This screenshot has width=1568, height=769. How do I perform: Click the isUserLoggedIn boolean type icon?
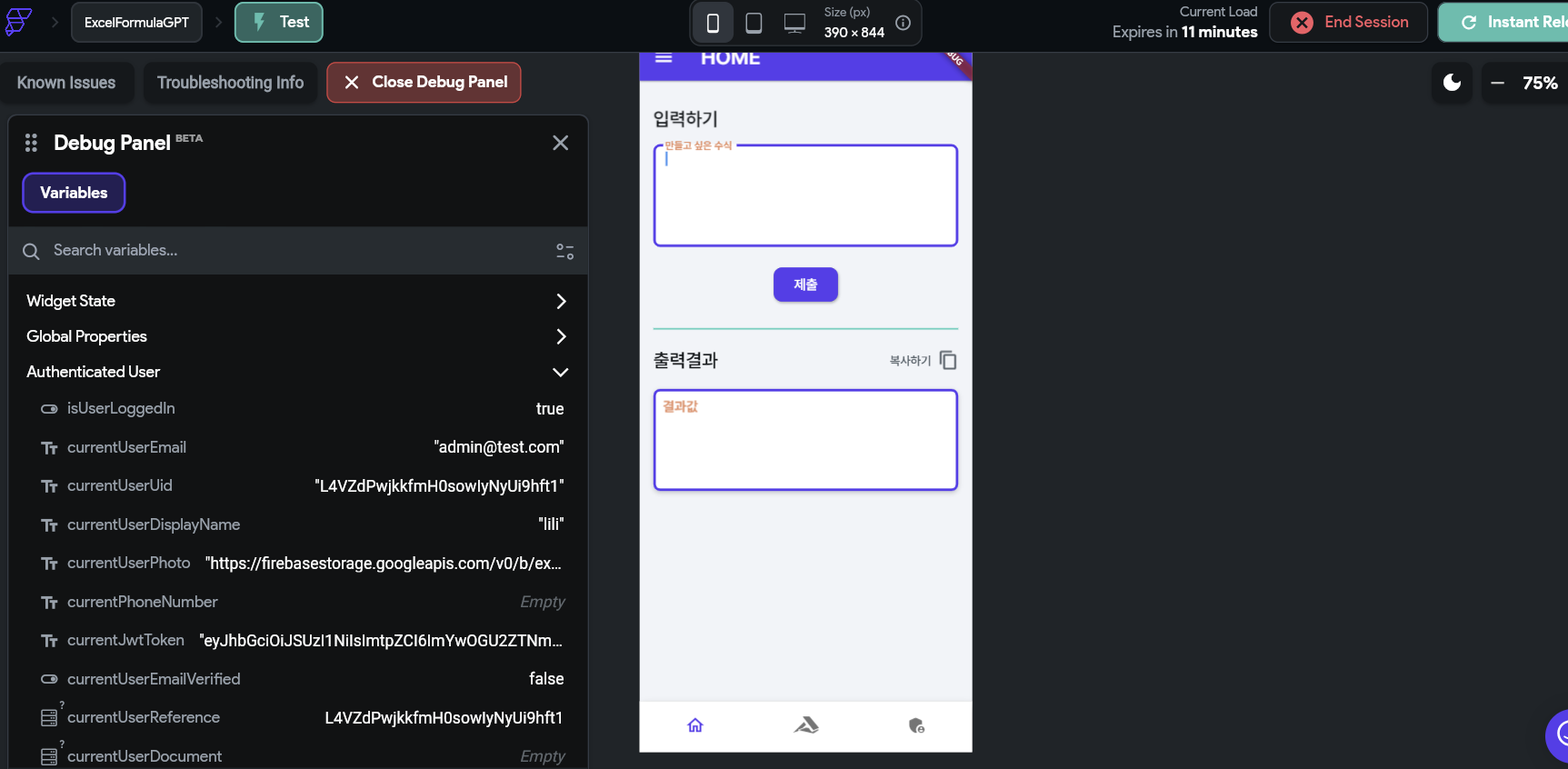(49, 409)
